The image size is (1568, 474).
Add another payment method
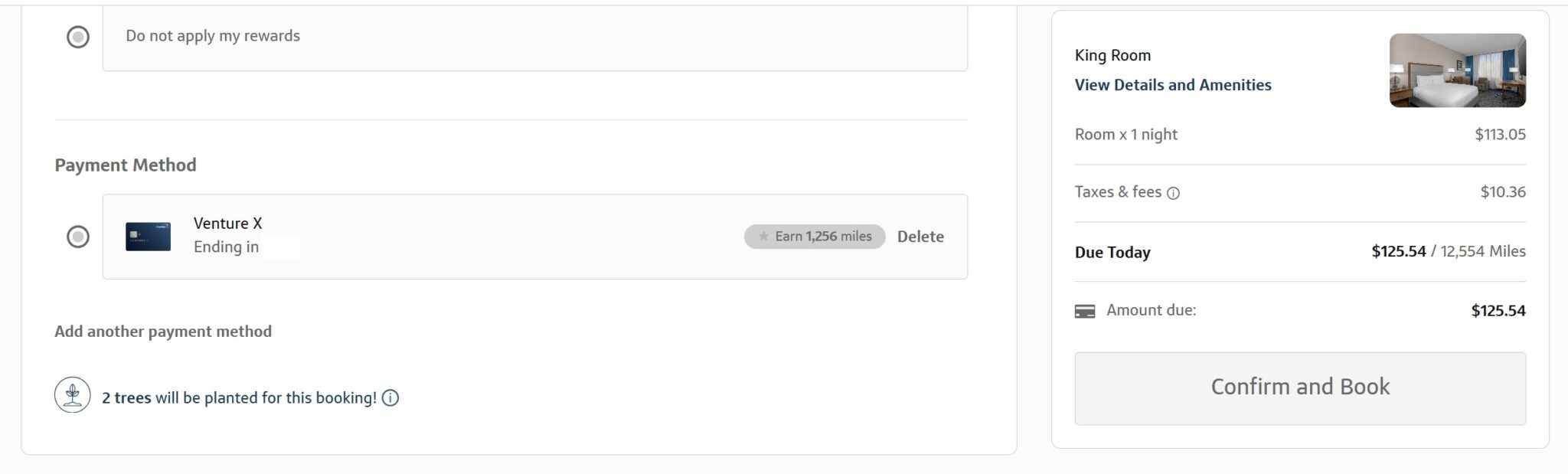tap(163, 332)
